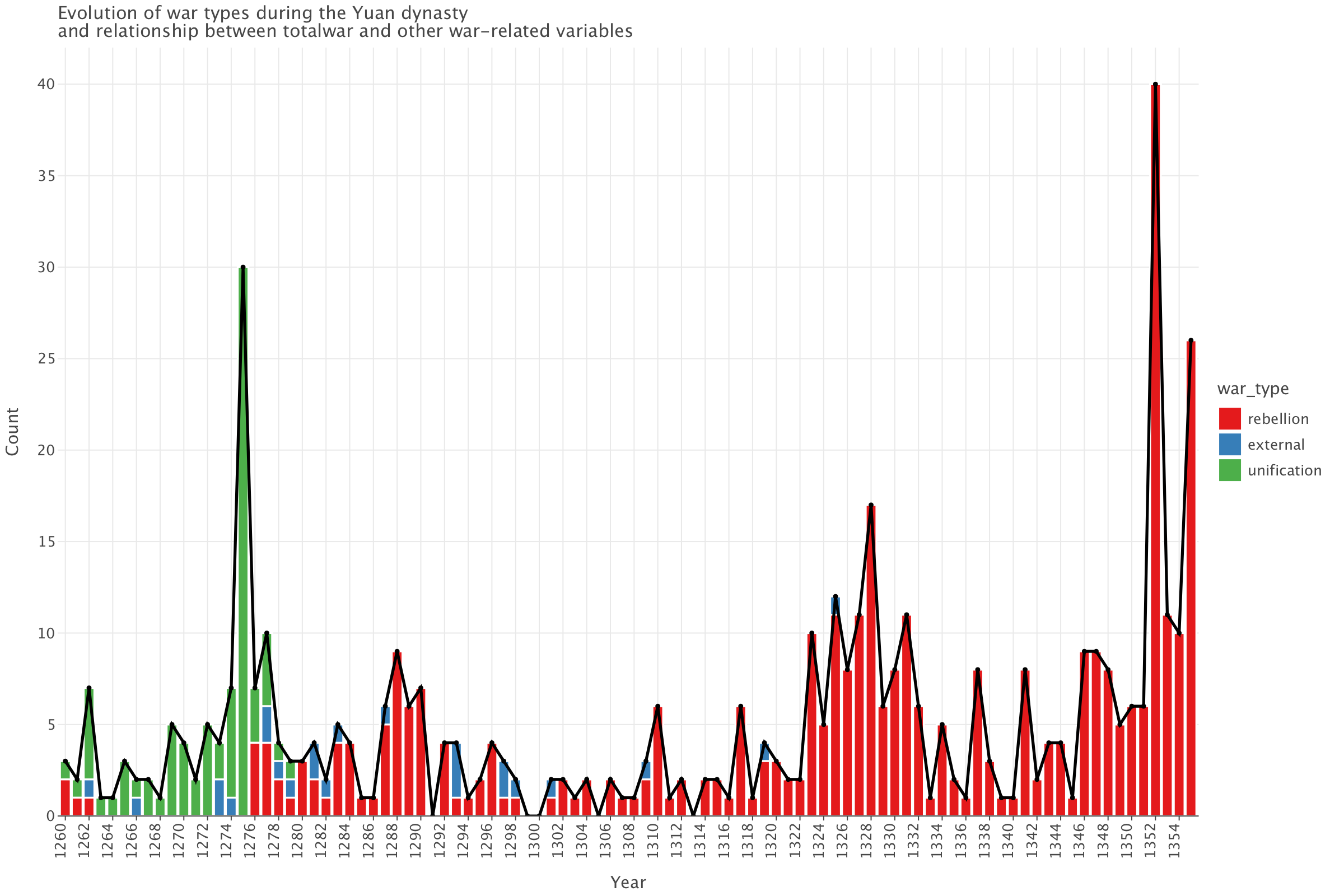This screenshot has width=1344, height=896.
Task: Click the red rebellion legend swatch
Action: [x=1229, y=419]
